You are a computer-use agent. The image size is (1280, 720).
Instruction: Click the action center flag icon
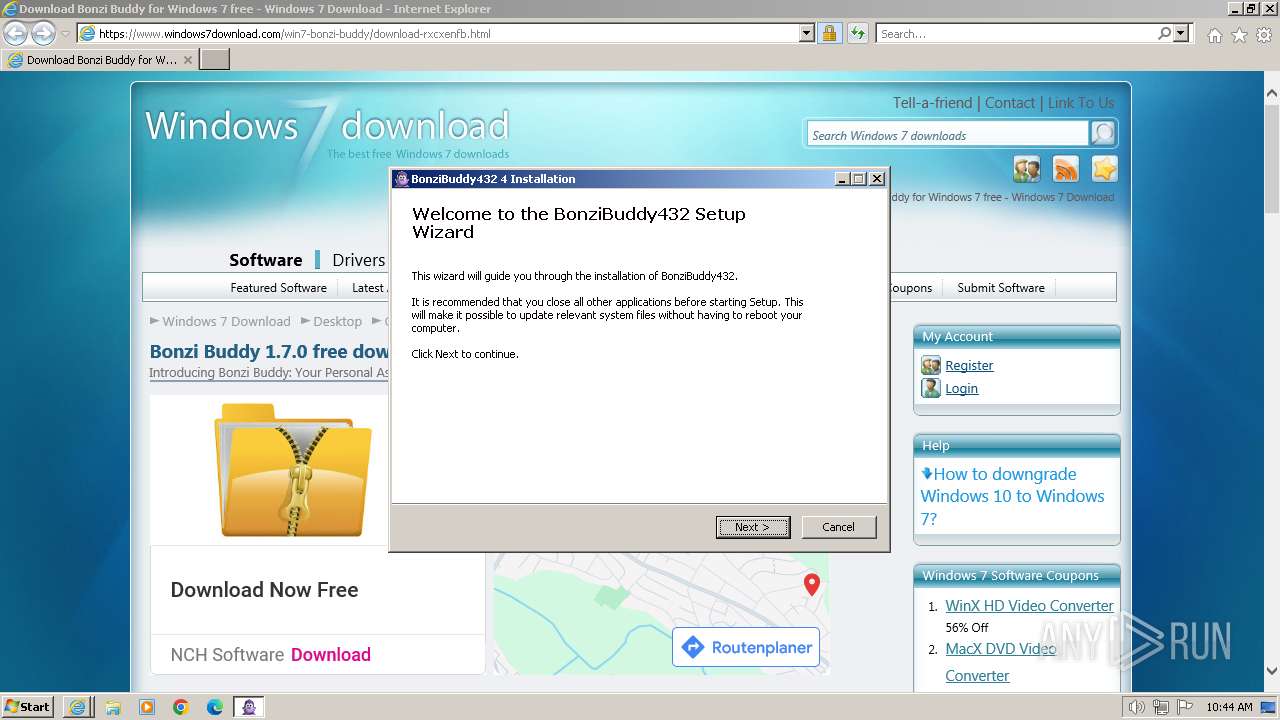[1184, 707]
